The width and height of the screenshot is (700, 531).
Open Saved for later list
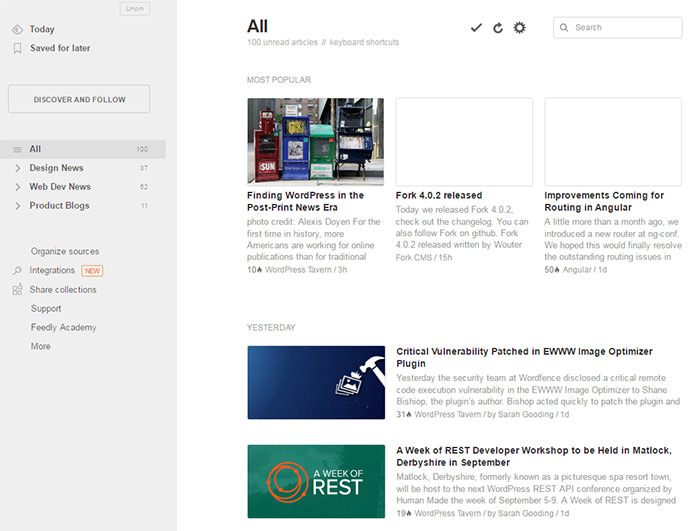click(60, 48)
